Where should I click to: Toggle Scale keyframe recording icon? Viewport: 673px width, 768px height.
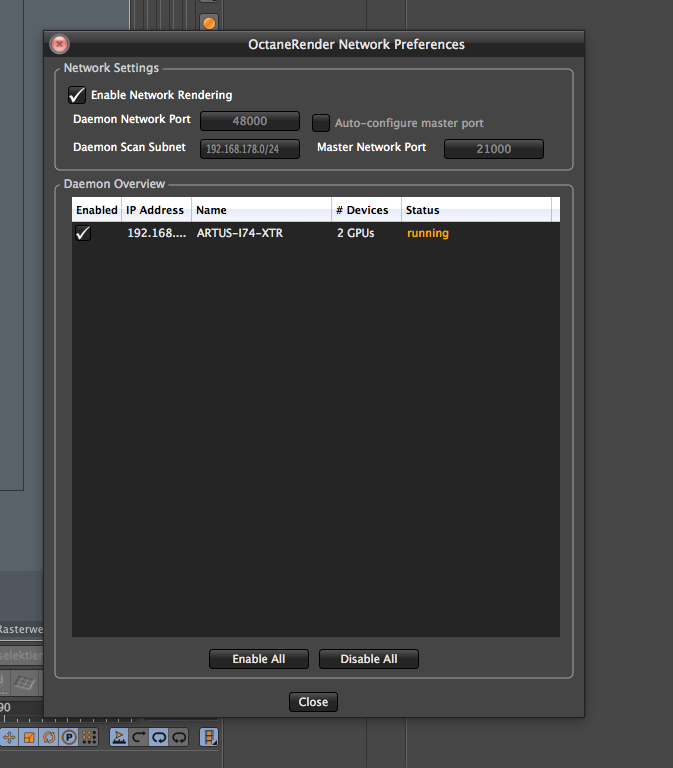tap(29, 737)
